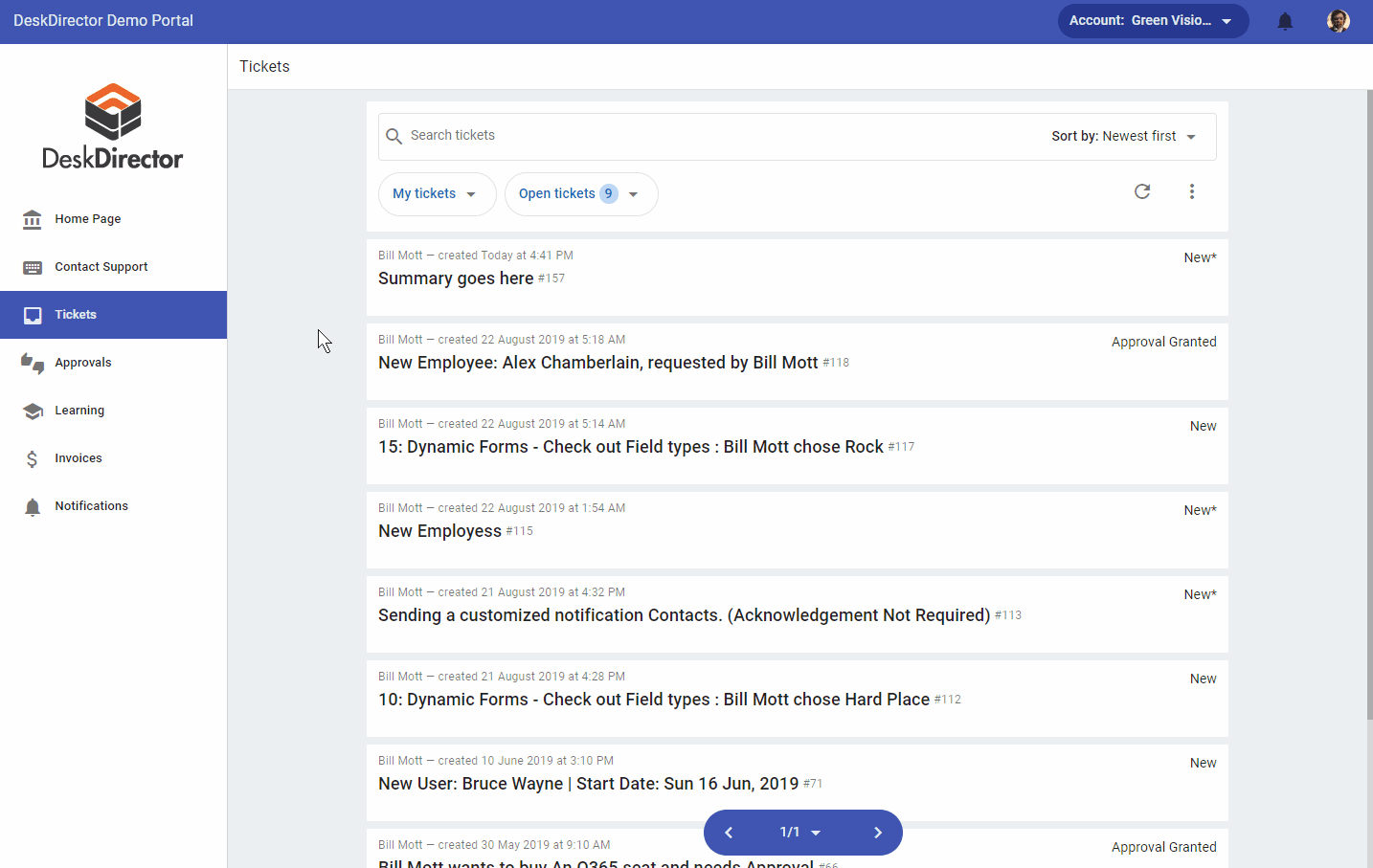Screen dimensions: 1373x868
Task: Open Sort by Newest first dropdown
Action: pyautogui.click(x=1124, y=137)
